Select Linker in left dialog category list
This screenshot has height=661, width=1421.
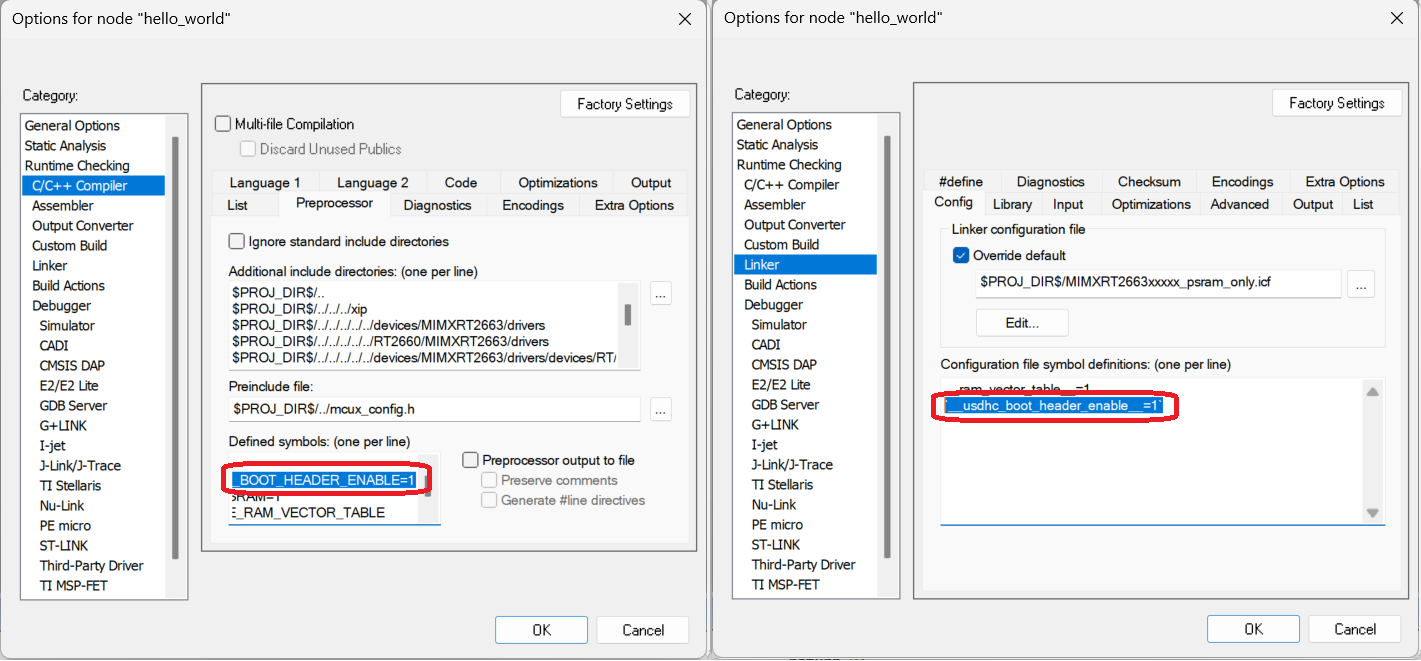[49, 265]
